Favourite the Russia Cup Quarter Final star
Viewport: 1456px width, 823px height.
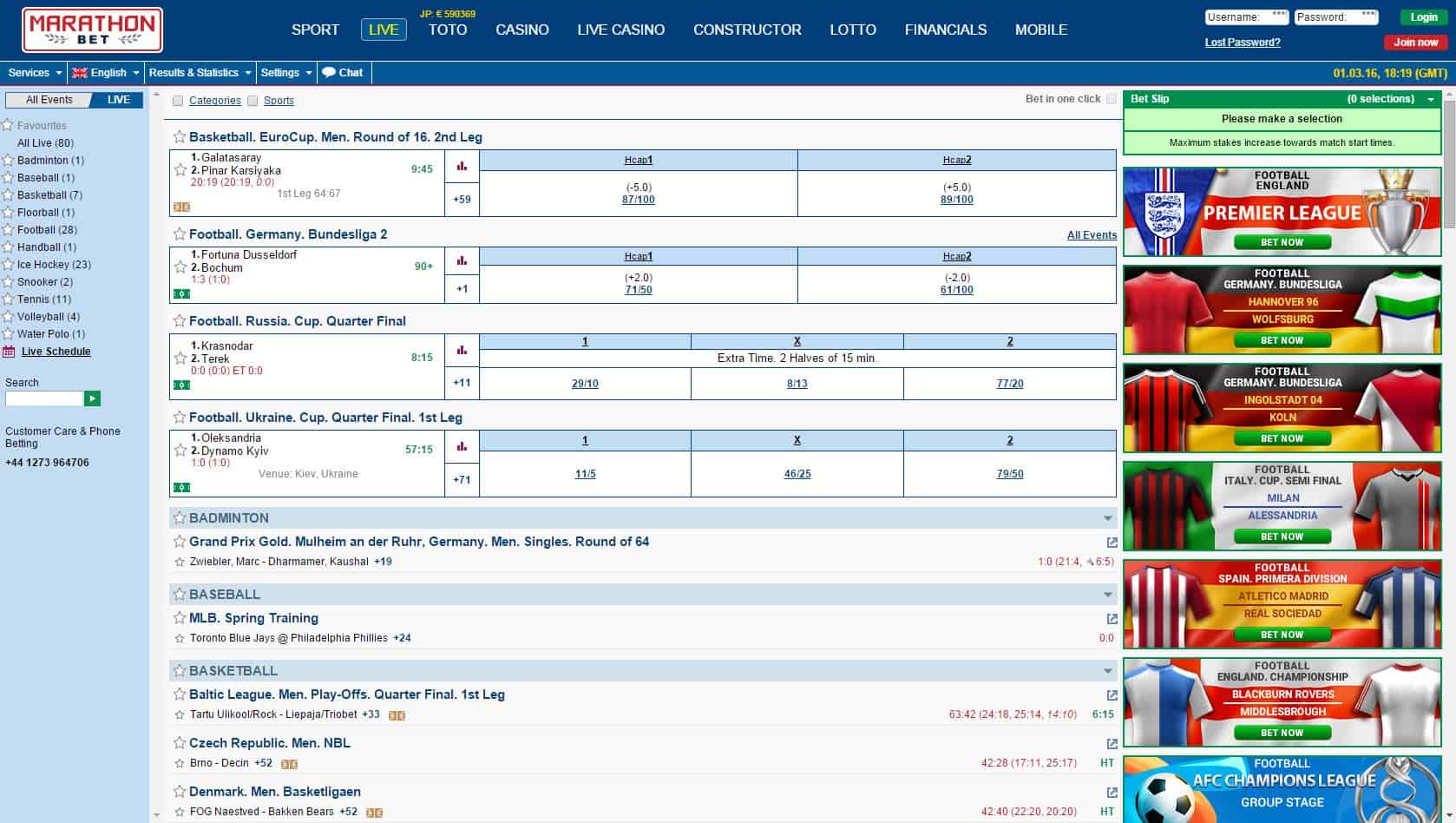(x=180, y=320)
